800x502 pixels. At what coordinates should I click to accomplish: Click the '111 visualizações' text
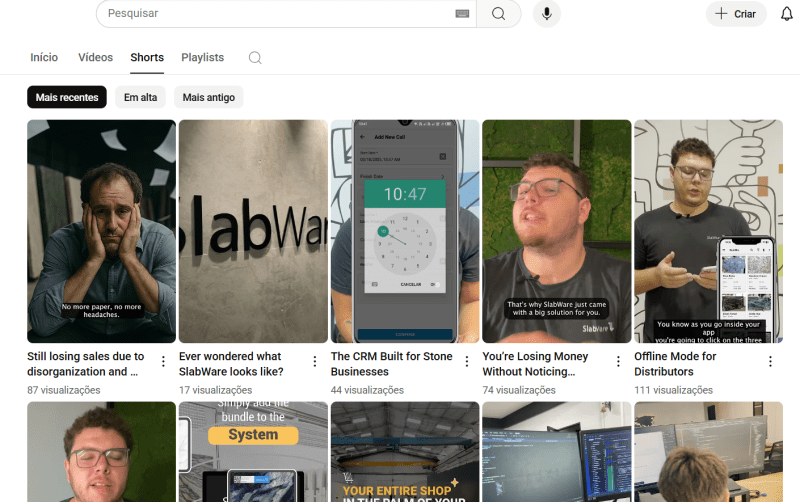673,390
